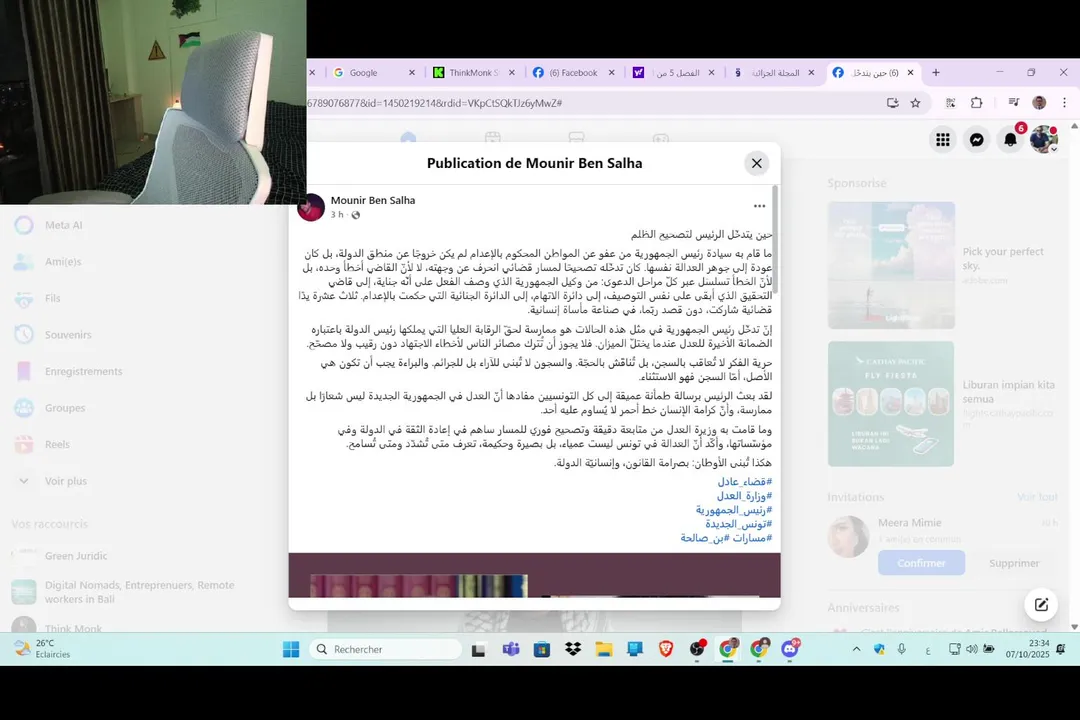
Task: Click the Mounir Ben Salha author name
Action: (x=373, y=200)
